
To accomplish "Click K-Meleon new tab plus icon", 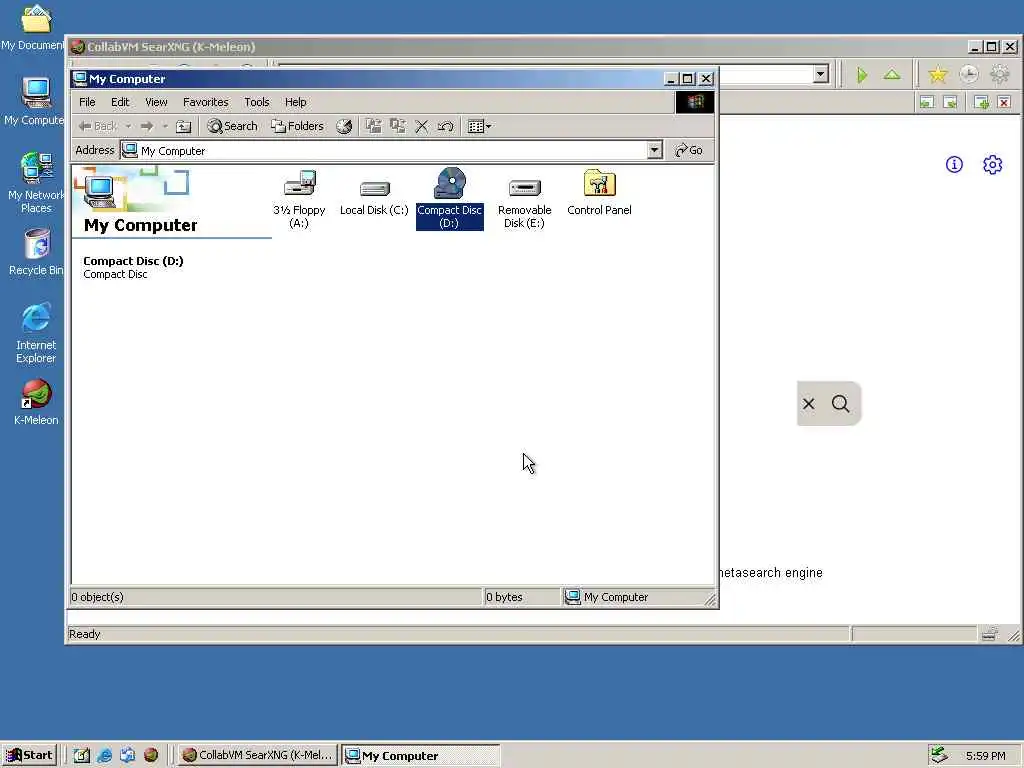I will coord(981,102).
